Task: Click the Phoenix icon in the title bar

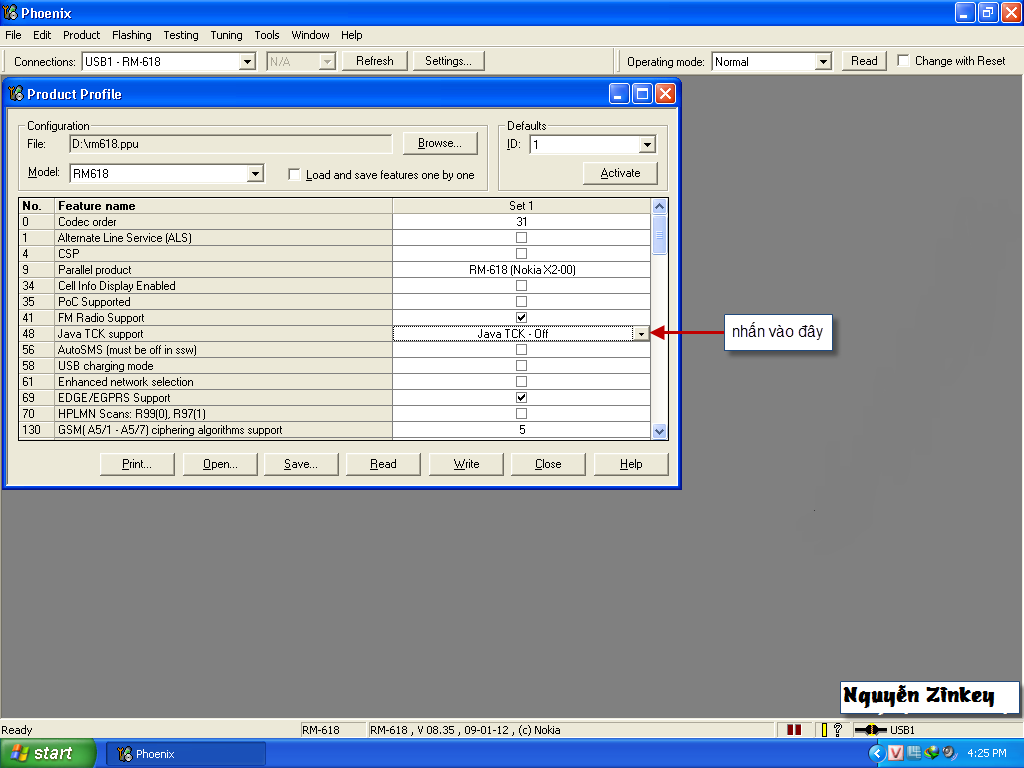Action: [11, 13]
